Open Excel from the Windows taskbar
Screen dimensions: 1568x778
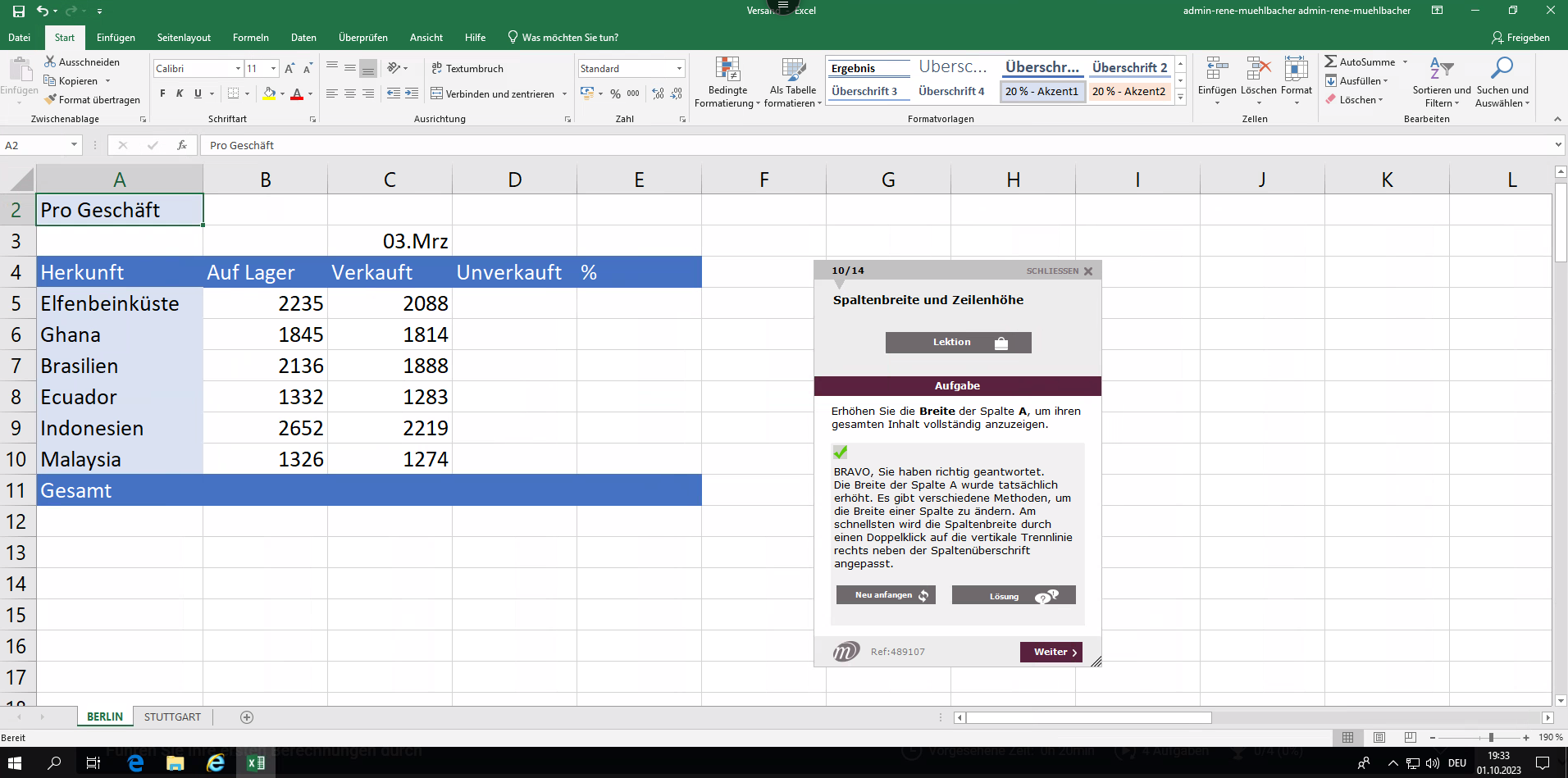(x=256, y=763)
